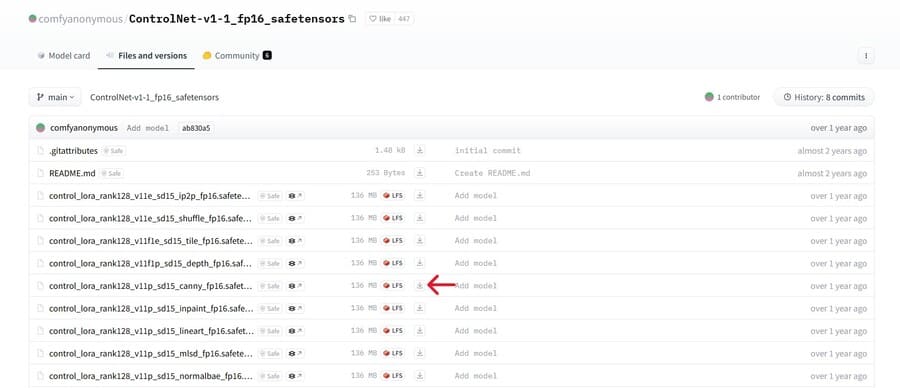Click comfyanonymous in the latest commit row
Viewport: 900px width, 388px height.
[84, 128]
